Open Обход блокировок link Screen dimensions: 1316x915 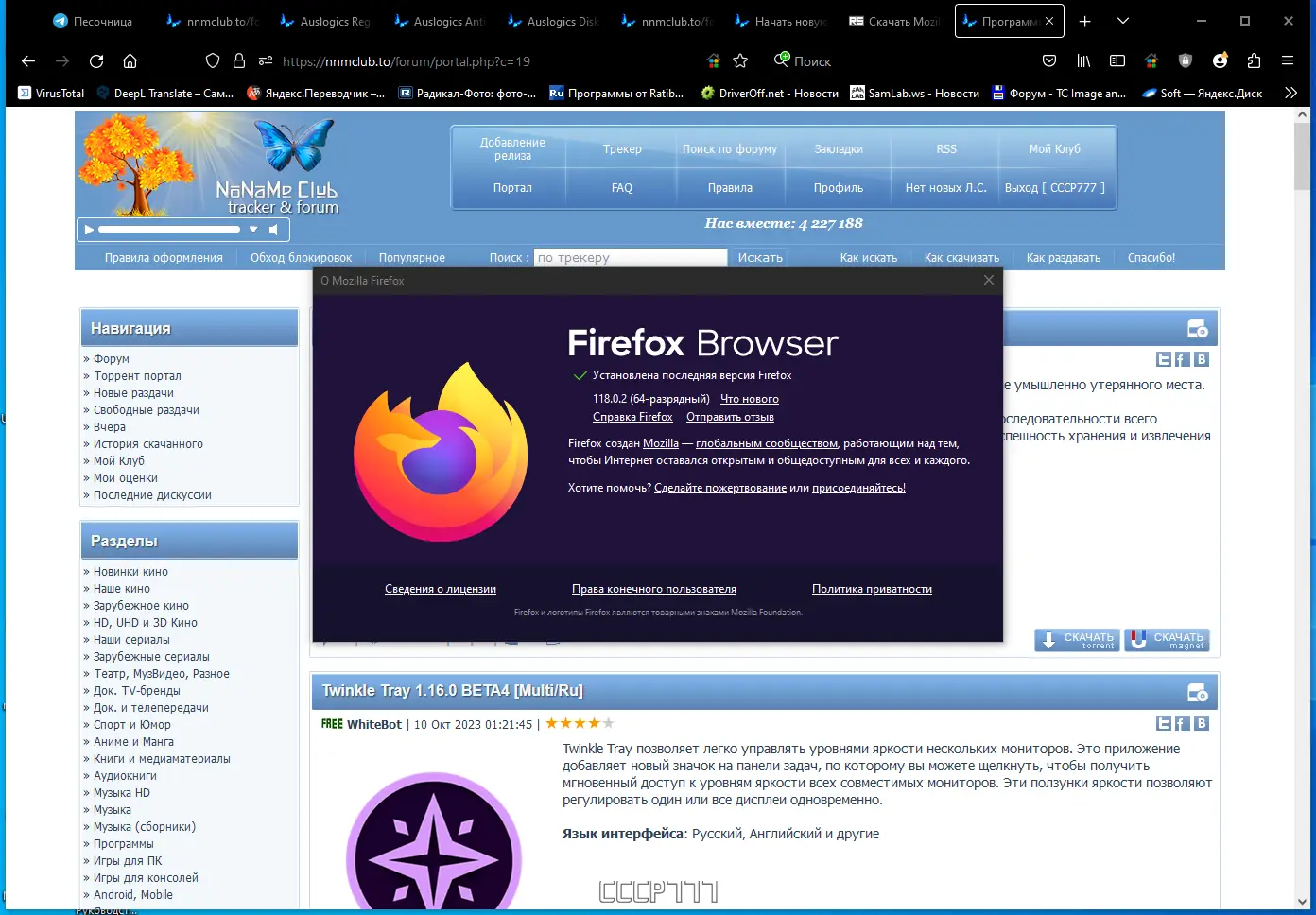[x=301, y=258]
